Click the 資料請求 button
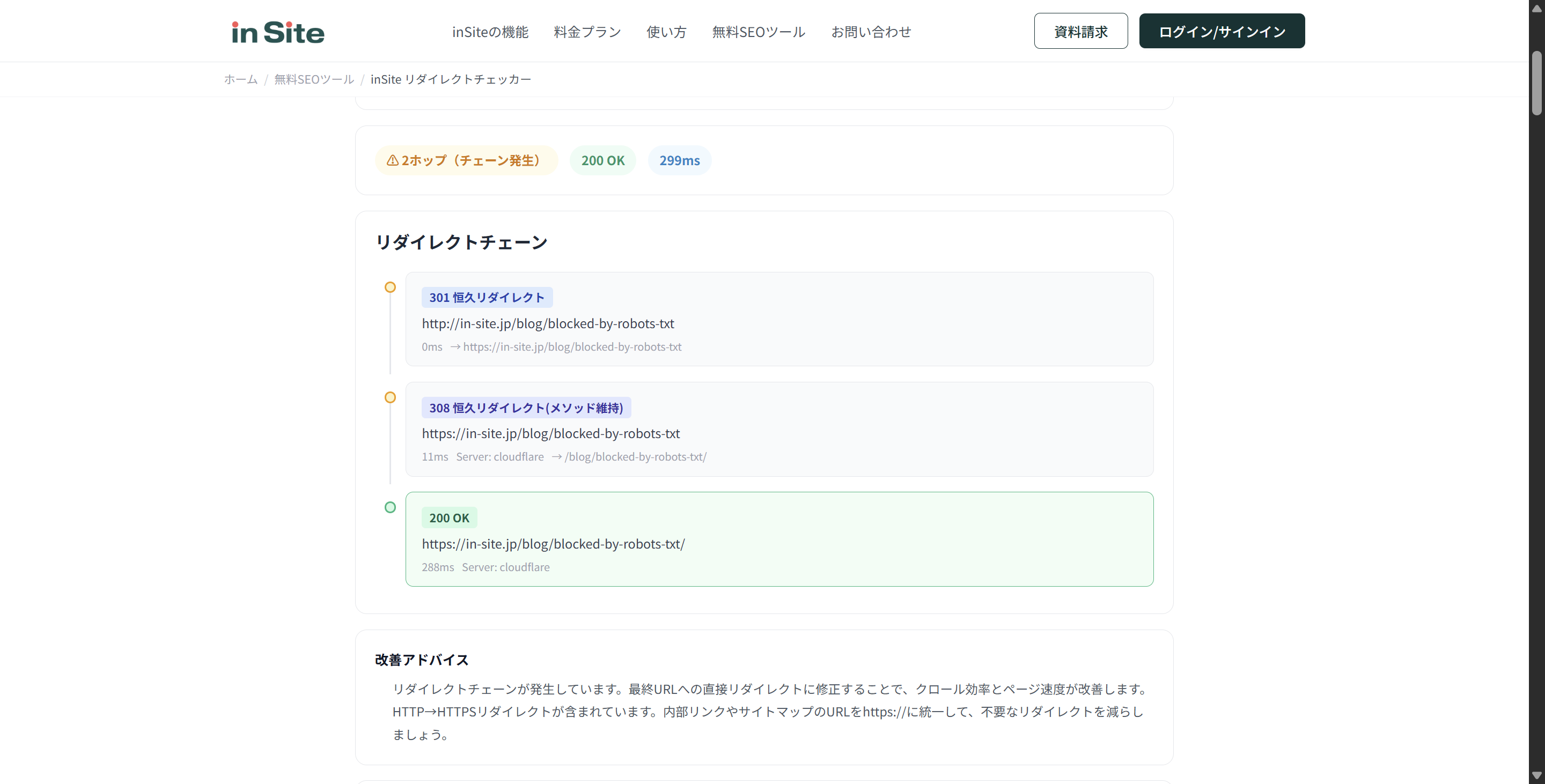Viewport: 1545px width, 784px height. coord(1080,31)
